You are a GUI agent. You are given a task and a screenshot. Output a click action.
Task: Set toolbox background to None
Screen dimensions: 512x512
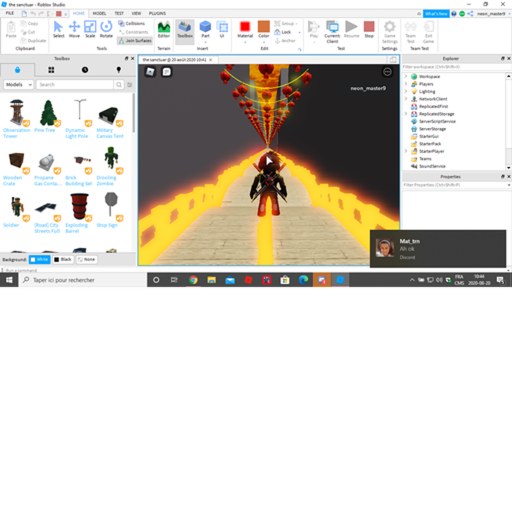pos(86,259)
